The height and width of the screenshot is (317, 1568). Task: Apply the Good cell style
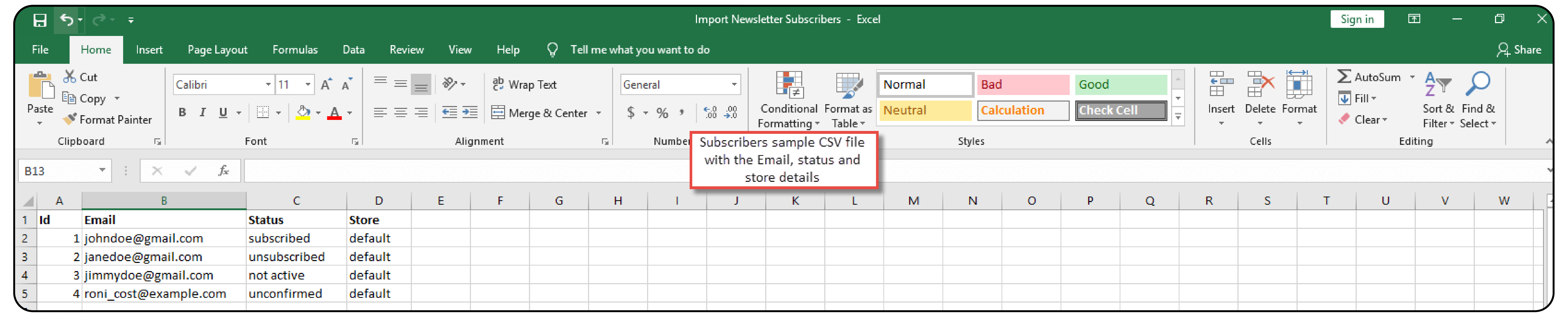[x=1121, y=84]
